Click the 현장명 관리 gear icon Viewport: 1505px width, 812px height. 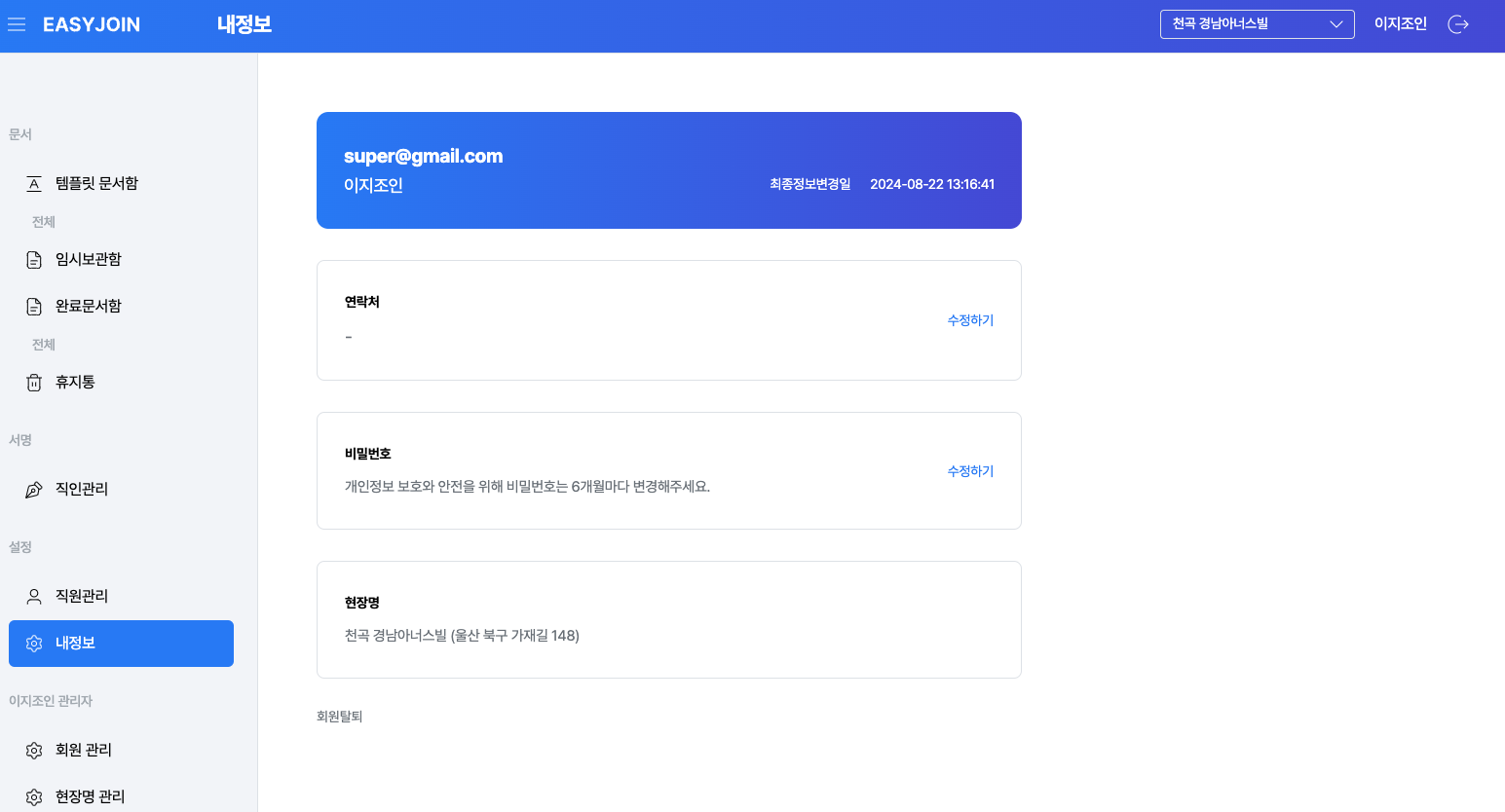click(x=34, y=797)
